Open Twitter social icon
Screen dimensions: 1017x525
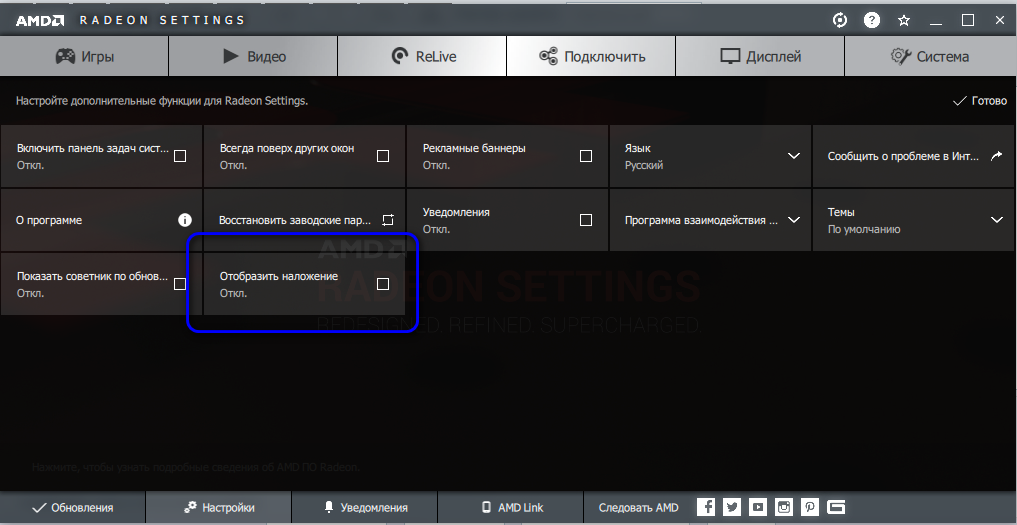point(732,507)
